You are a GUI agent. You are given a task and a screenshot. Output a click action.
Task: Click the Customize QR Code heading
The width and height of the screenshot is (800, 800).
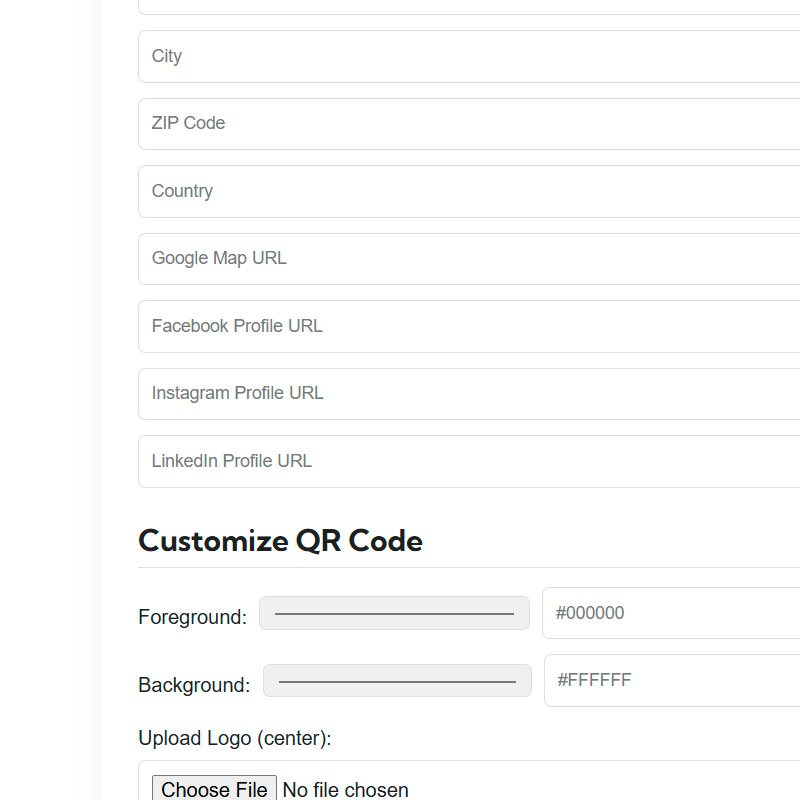pos(280,541)
